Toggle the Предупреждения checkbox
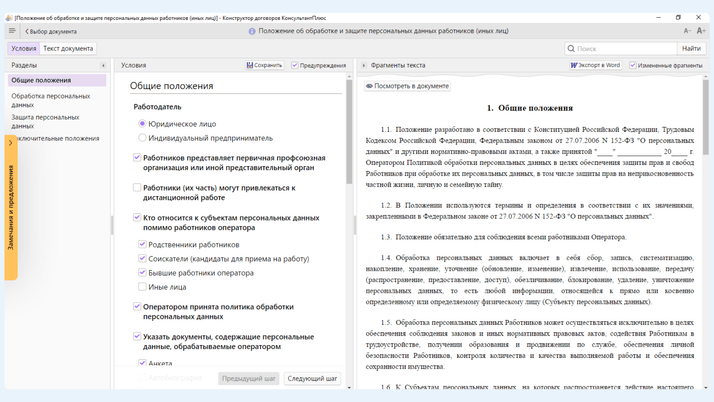Screen dimensions: 714x402 [295, 65]
